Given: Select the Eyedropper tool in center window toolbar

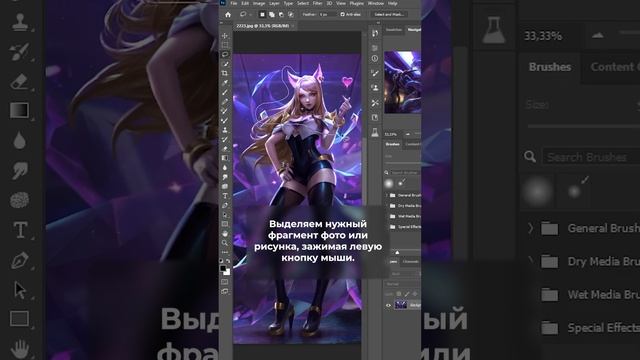Looking at the screenshot, I should point(225,82).
